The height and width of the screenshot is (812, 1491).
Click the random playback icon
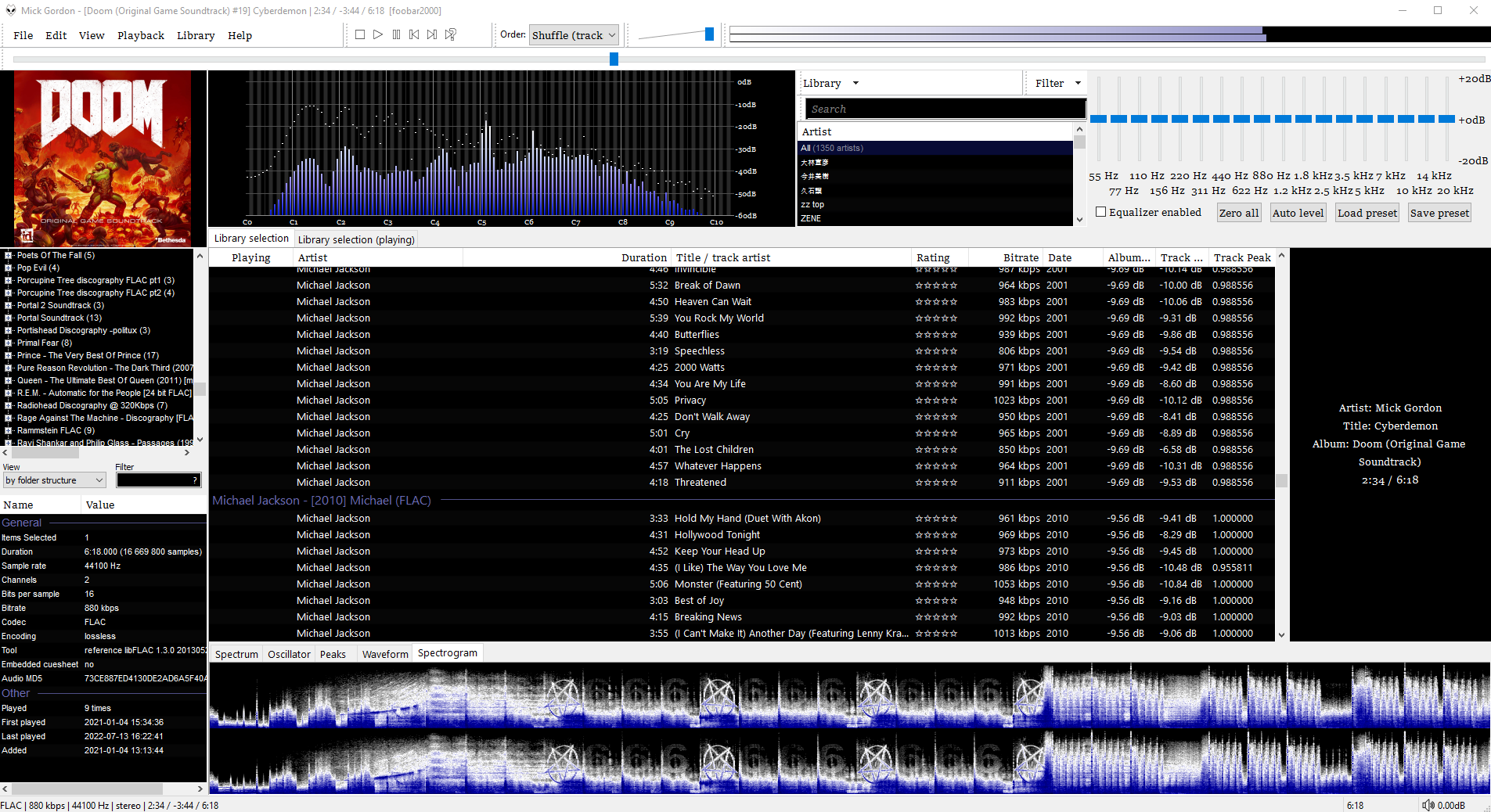451,34
